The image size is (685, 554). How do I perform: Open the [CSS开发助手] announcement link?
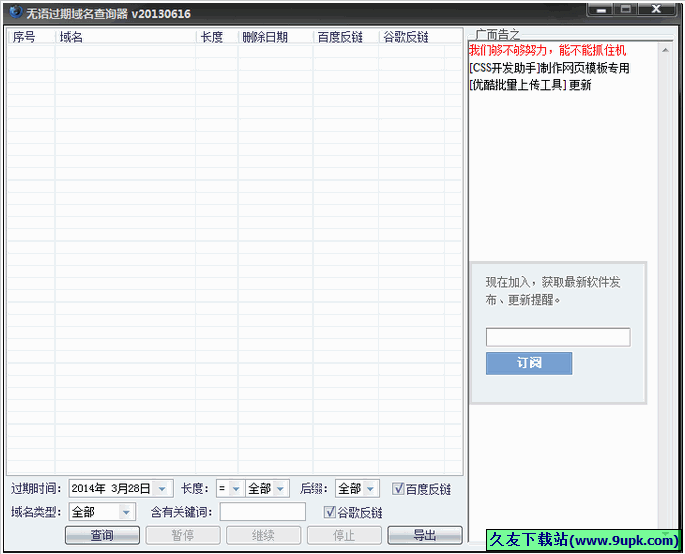[549, 68]
